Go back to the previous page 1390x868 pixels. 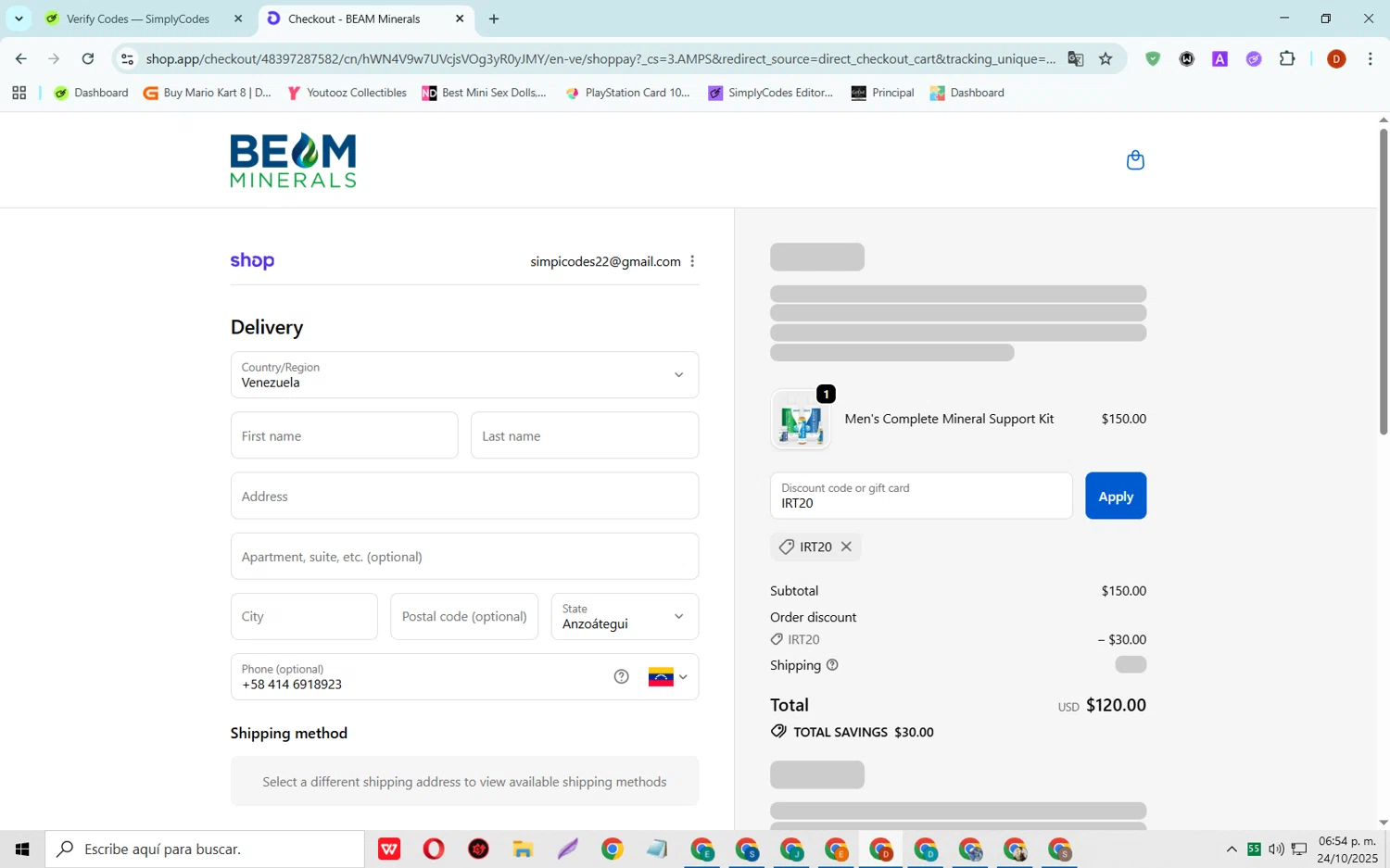click(20, 58)
